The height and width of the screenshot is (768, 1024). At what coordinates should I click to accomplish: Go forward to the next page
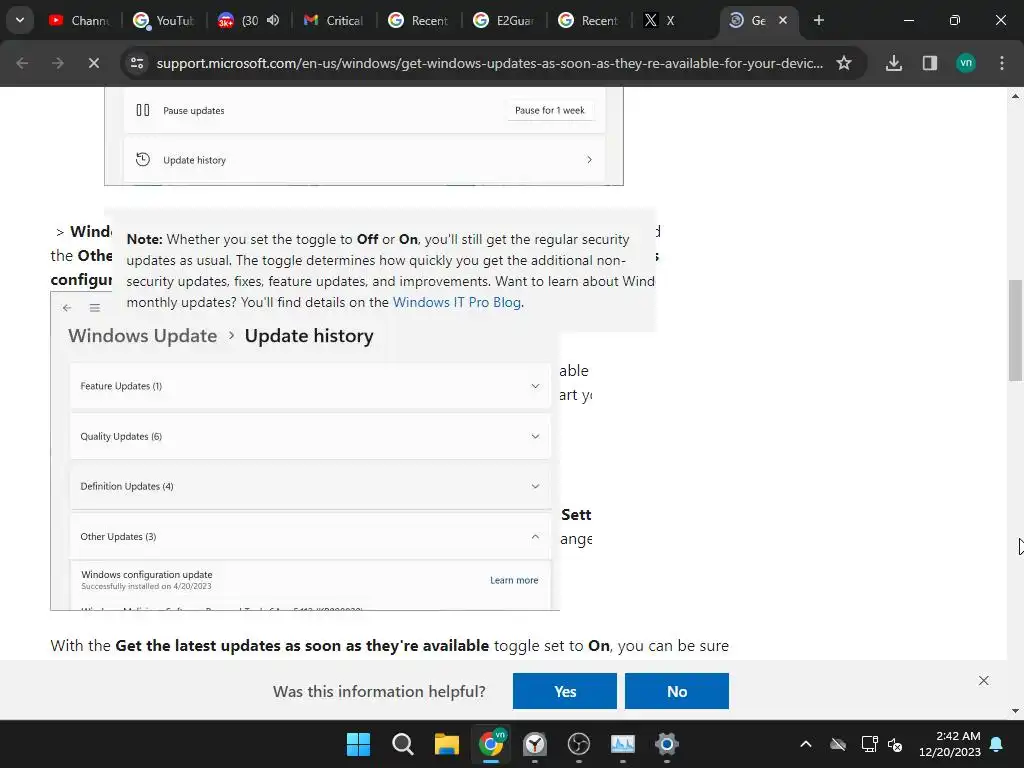(x=58, y=63)
